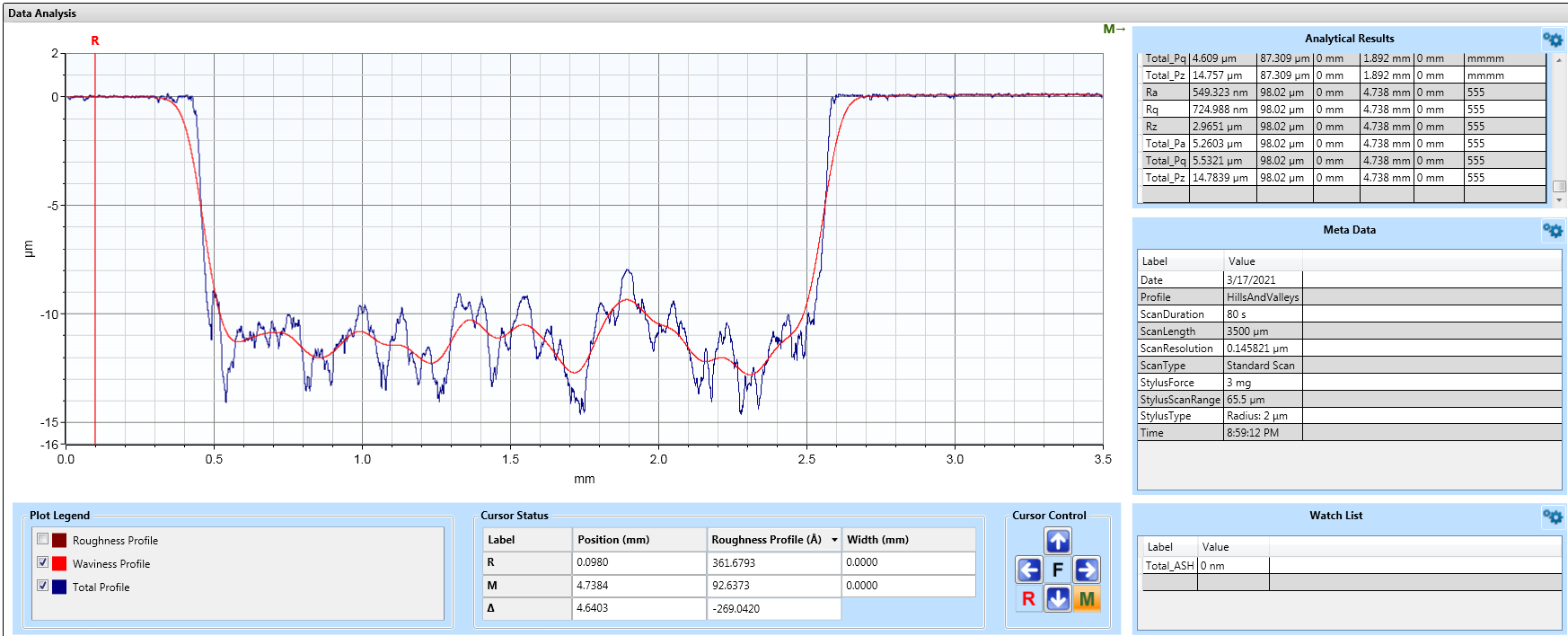Open Watch List settings gear
Viewport: 1568px width, 636px height.
click(x=1552, y=517)
